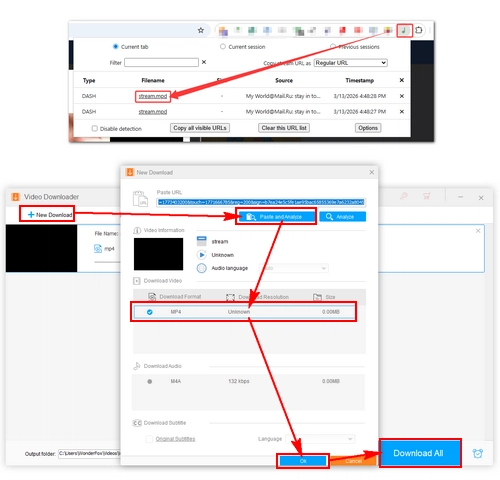Close the New Download dialog
The height and width of the screenshot is (480, 500).
tap(372, 172)
